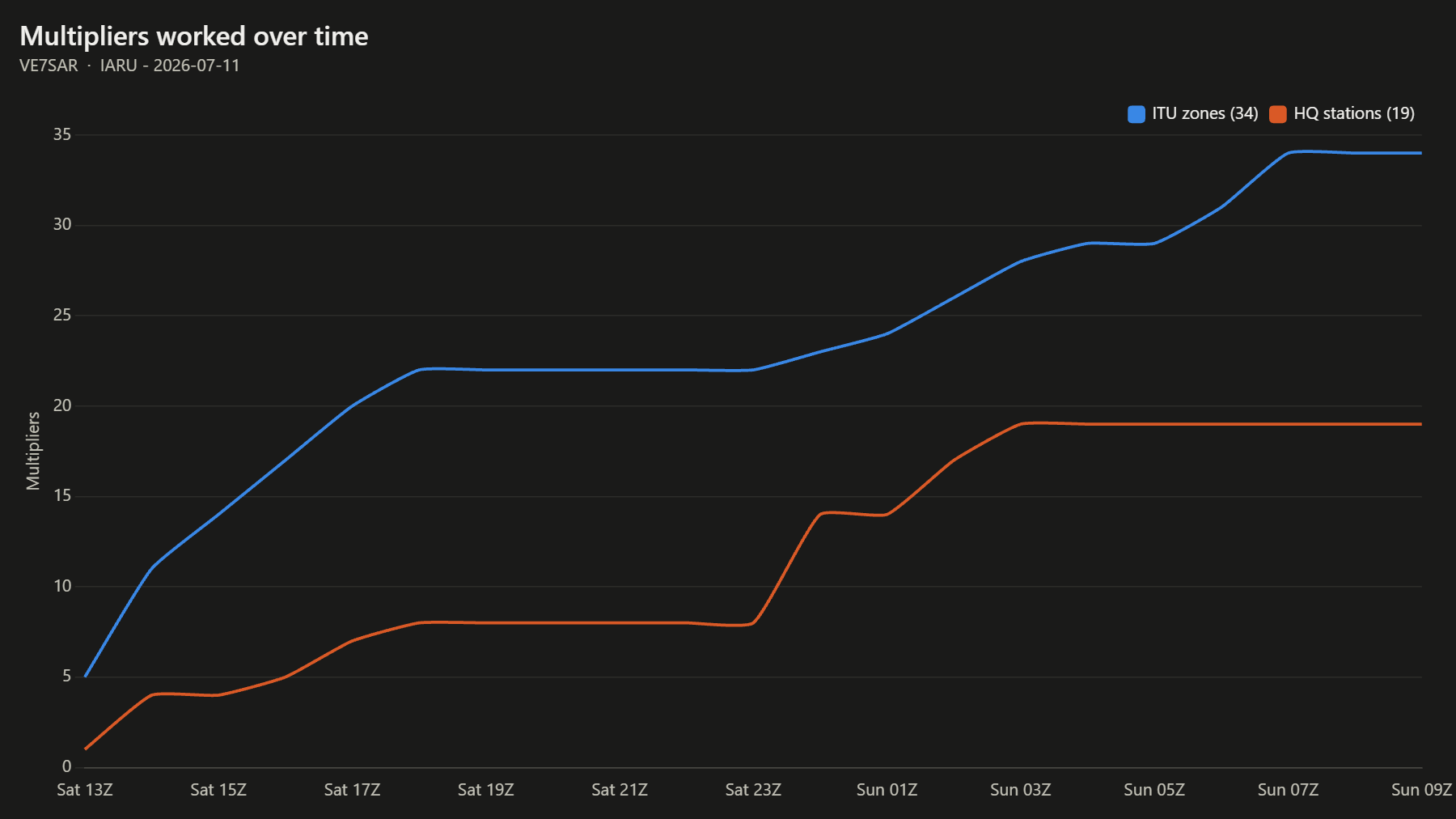Click the 'Multipliers worked over time' title
The width and height of the screenshot is (1456, 819).
click(194, 36)
